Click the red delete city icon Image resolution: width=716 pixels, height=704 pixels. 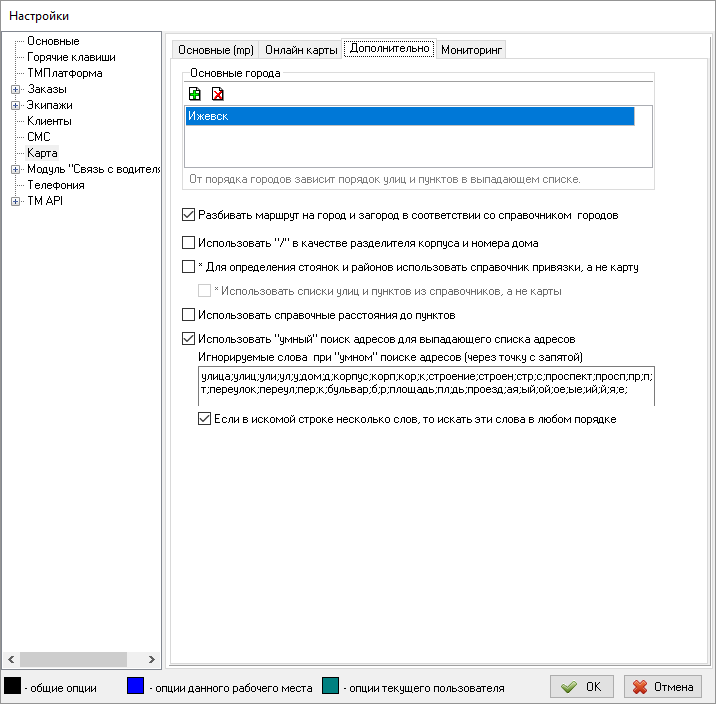[x=217, y=93]
